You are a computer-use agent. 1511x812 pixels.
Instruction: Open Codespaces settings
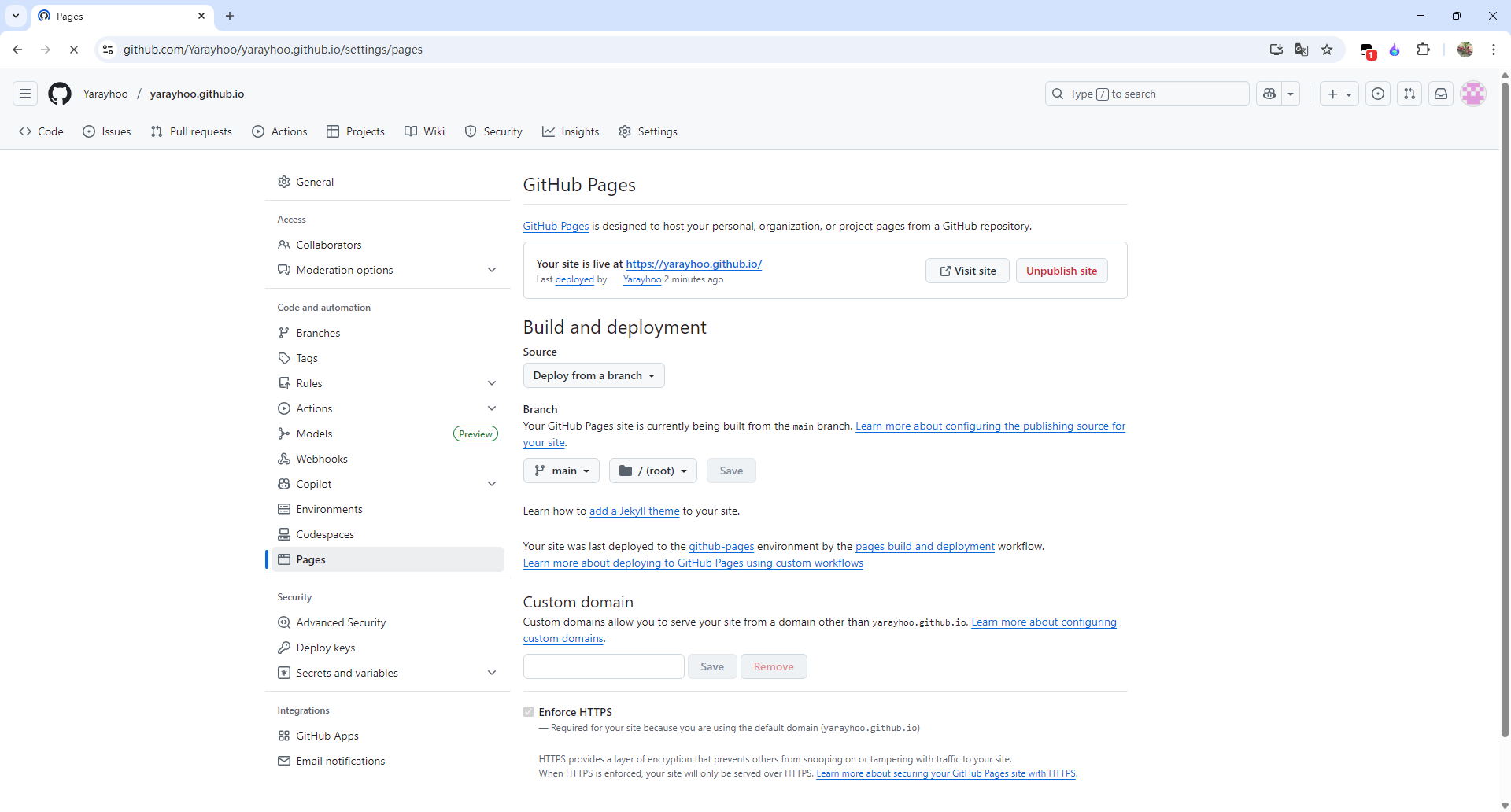(x=387, y=534)
